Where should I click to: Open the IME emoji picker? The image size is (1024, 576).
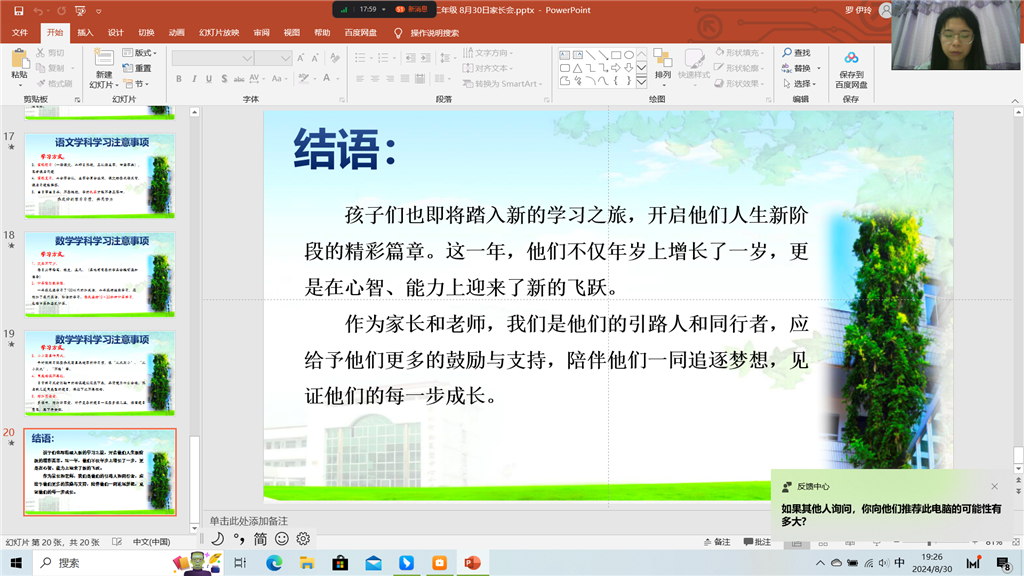pos(282,539)
